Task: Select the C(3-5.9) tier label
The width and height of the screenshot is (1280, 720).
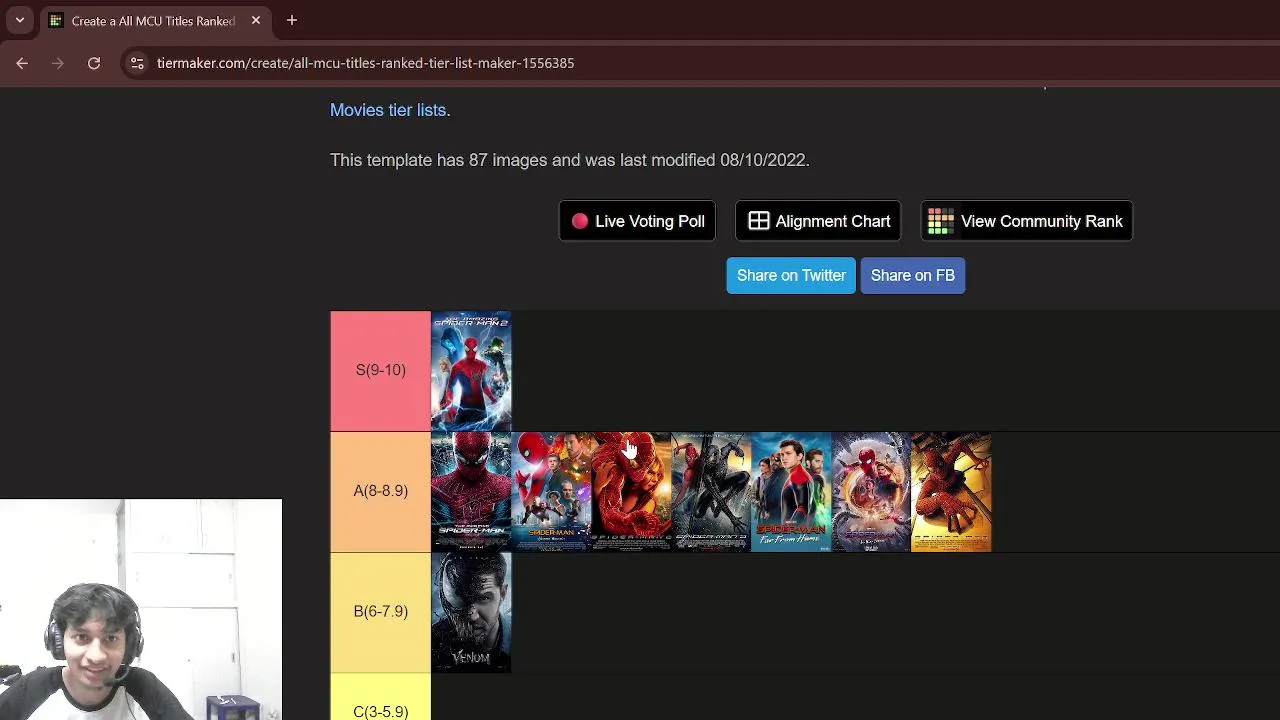Action: [x=380, y=698]
